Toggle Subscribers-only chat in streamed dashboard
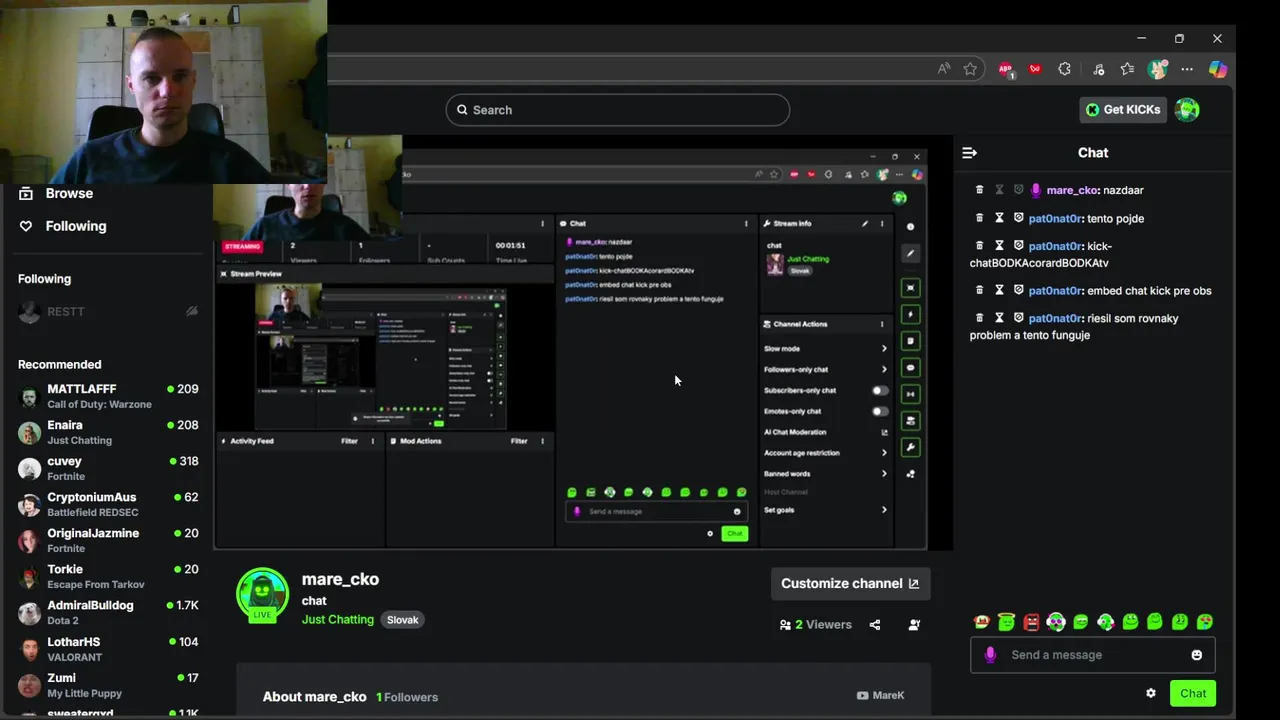Screen dimensions: 1280x720 pos(879,390)
